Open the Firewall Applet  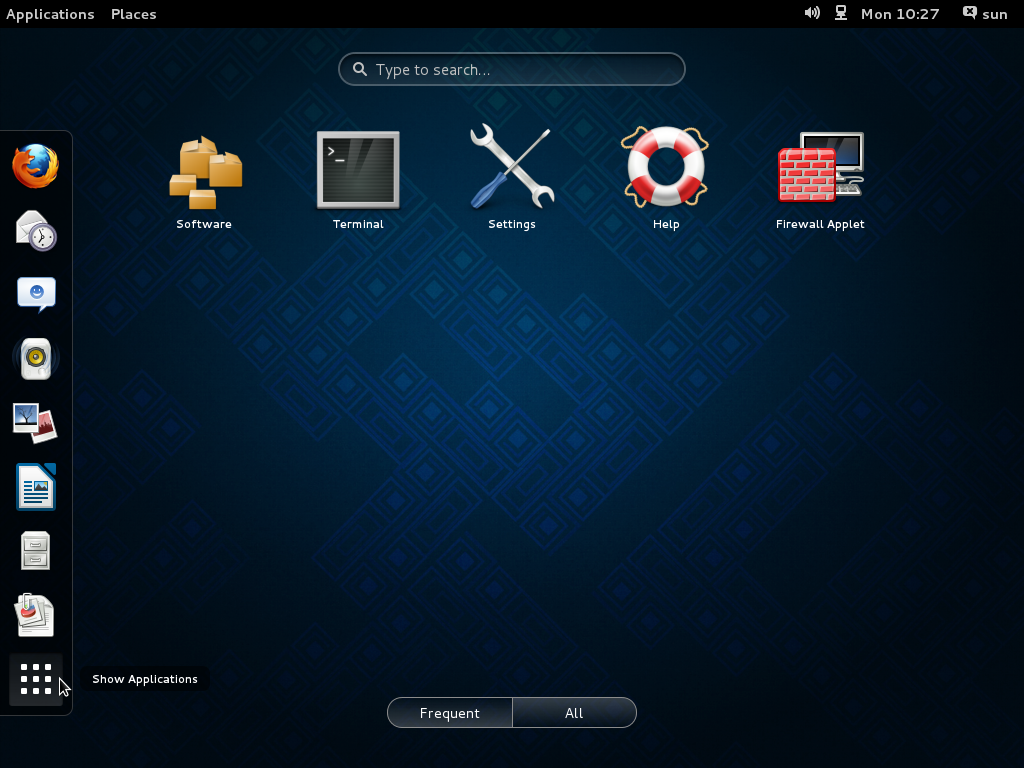pyautogui.click(x=820, y=170)
